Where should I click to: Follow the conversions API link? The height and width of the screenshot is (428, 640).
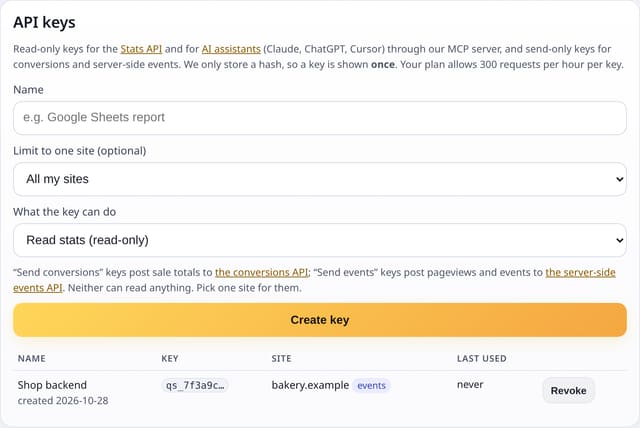coord(261,272)
